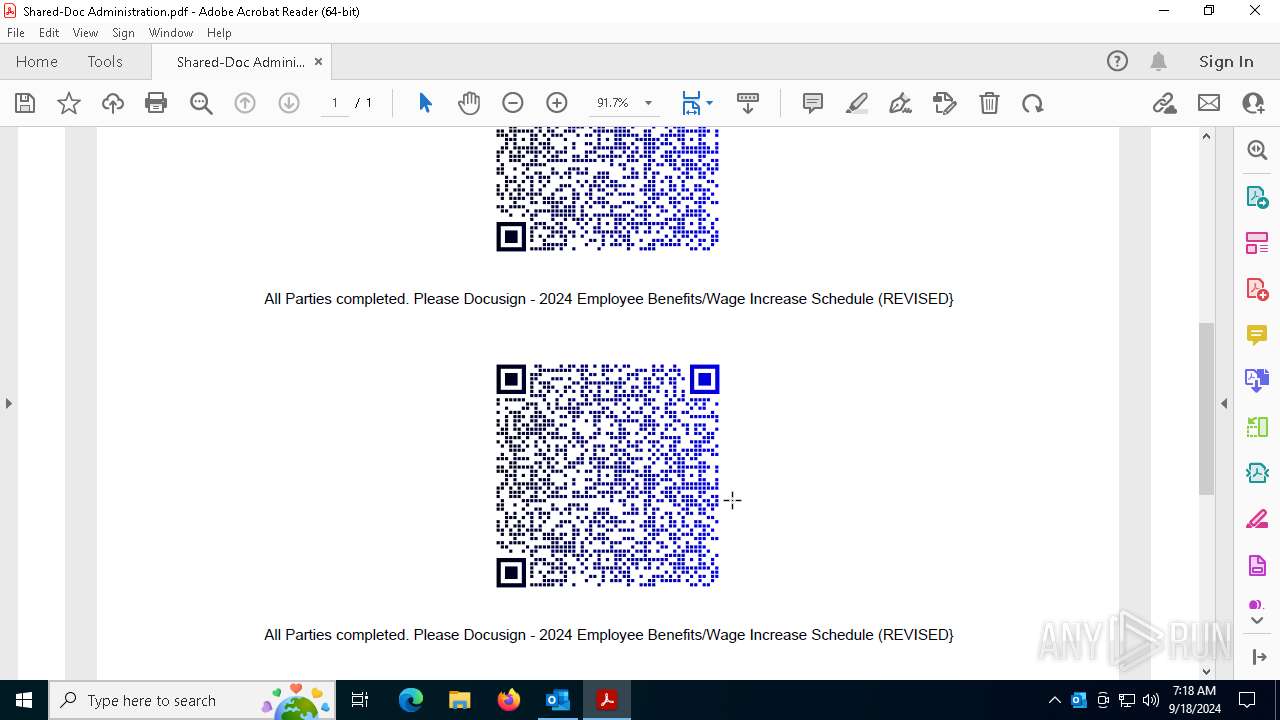The image size is (1280, 720).
Task: Select the highlight text pen tool
Action: pos(857,103)
